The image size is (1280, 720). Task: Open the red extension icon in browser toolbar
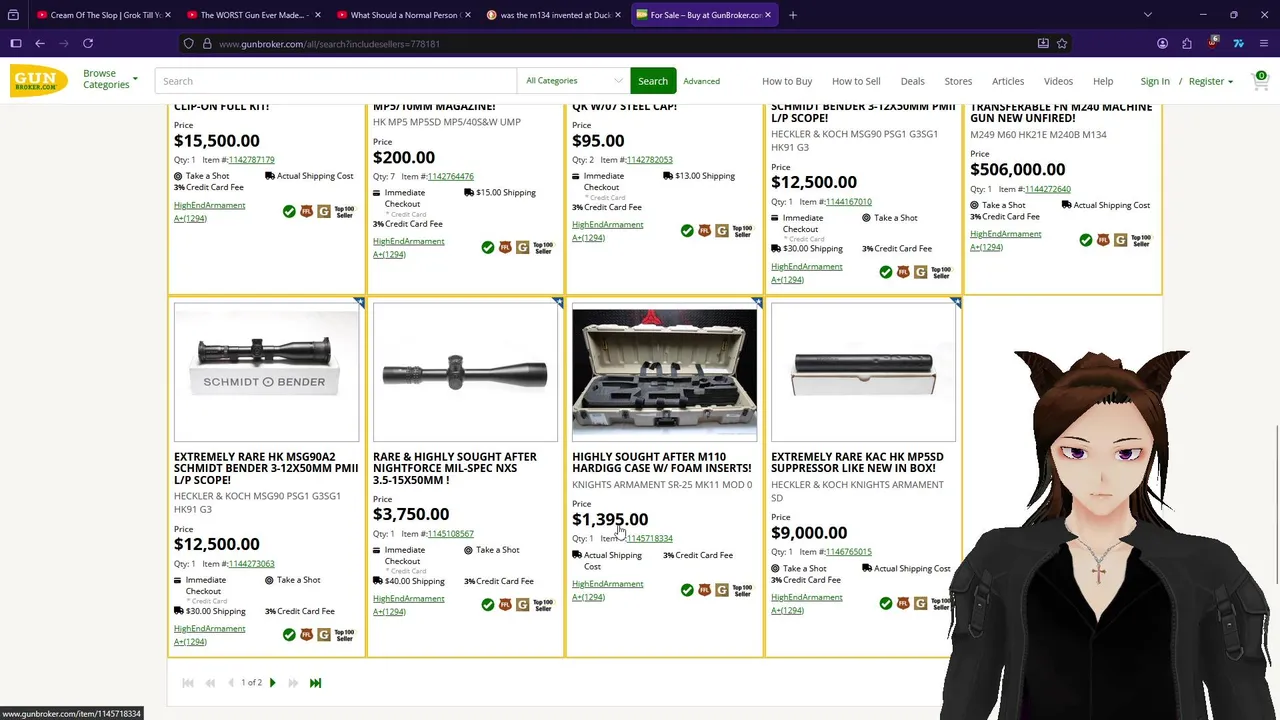point(1213,42)
